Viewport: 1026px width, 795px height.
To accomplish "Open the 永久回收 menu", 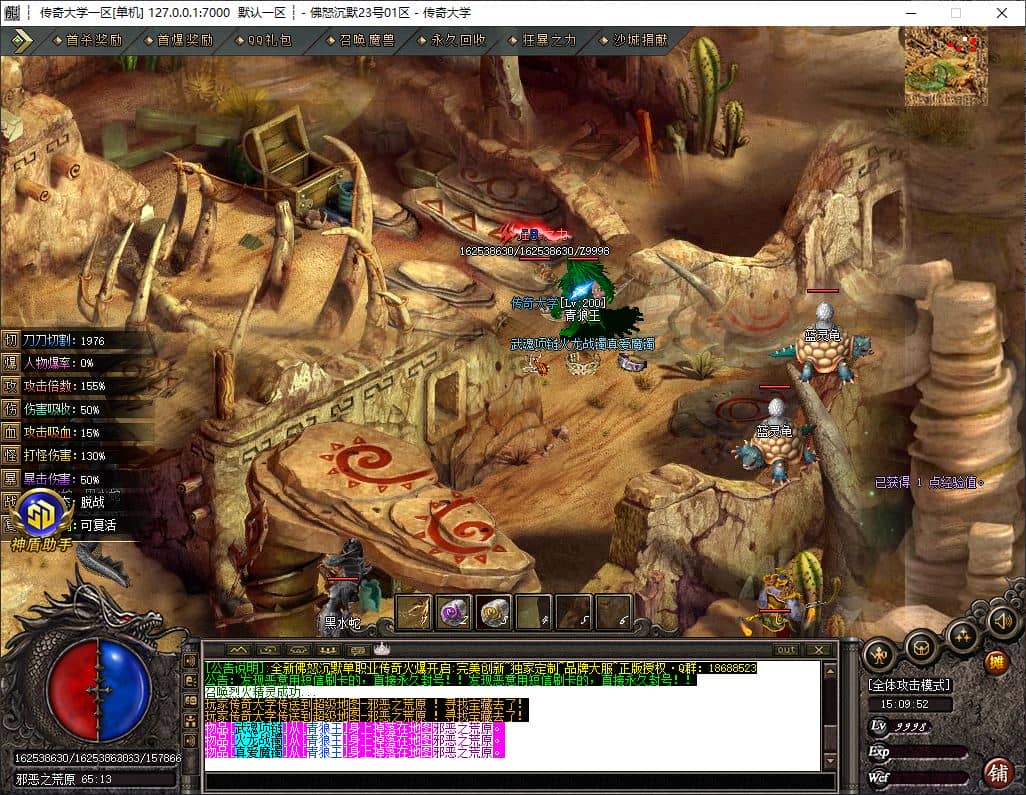I will [452, 41].
